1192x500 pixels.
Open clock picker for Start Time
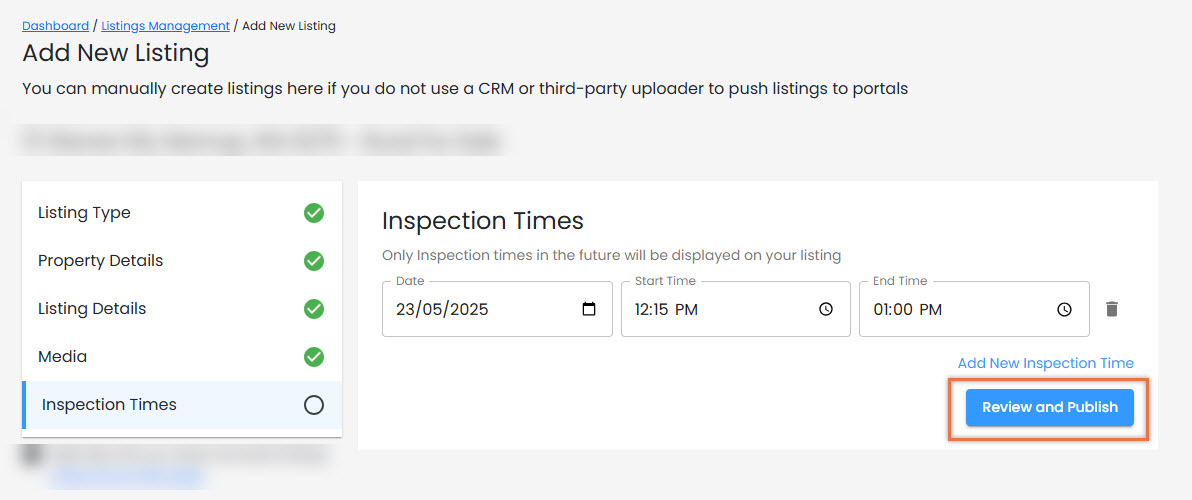coord(826,309)
